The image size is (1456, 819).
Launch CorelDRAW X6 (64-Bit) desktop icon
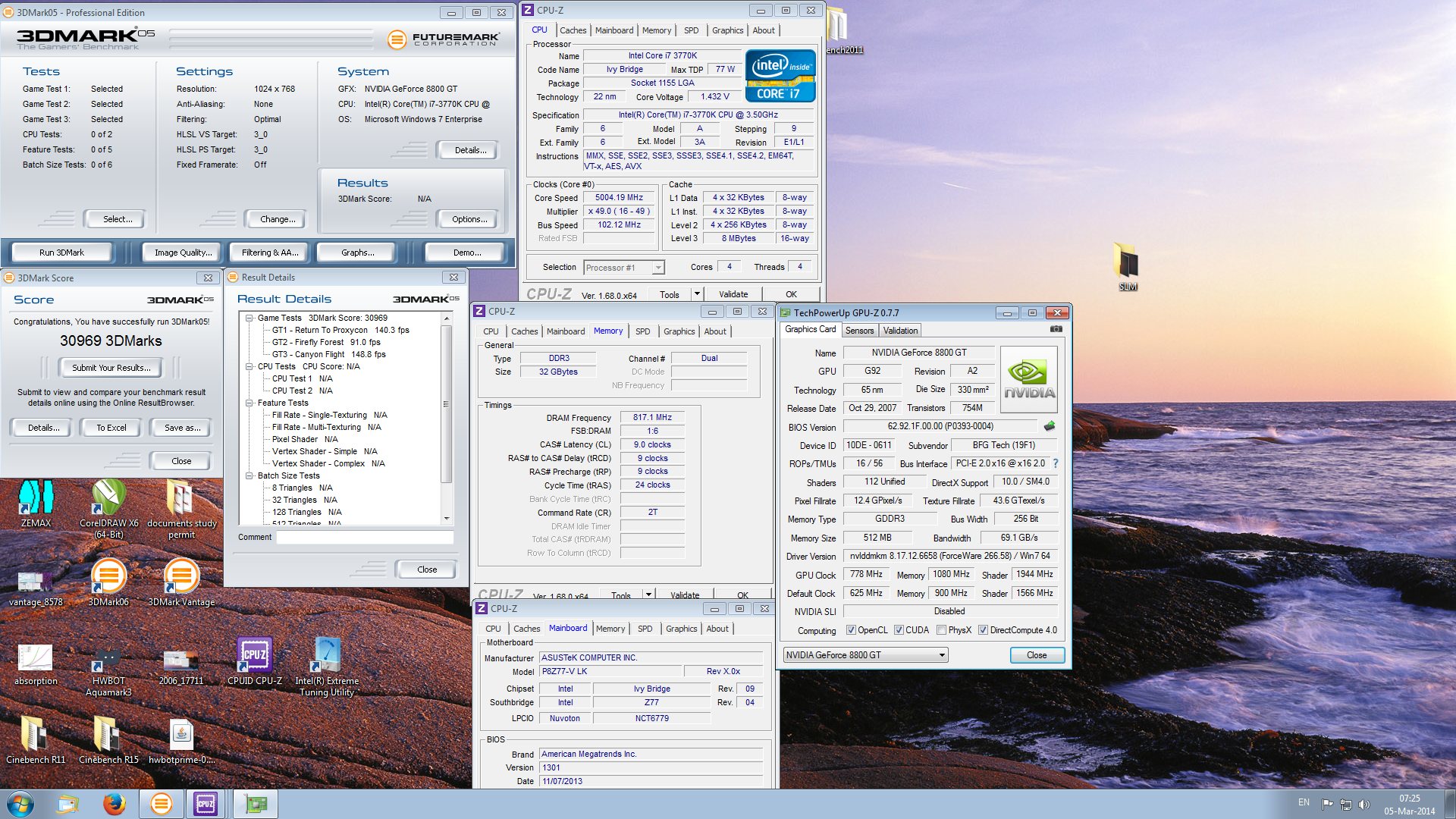tap(109, 509)
